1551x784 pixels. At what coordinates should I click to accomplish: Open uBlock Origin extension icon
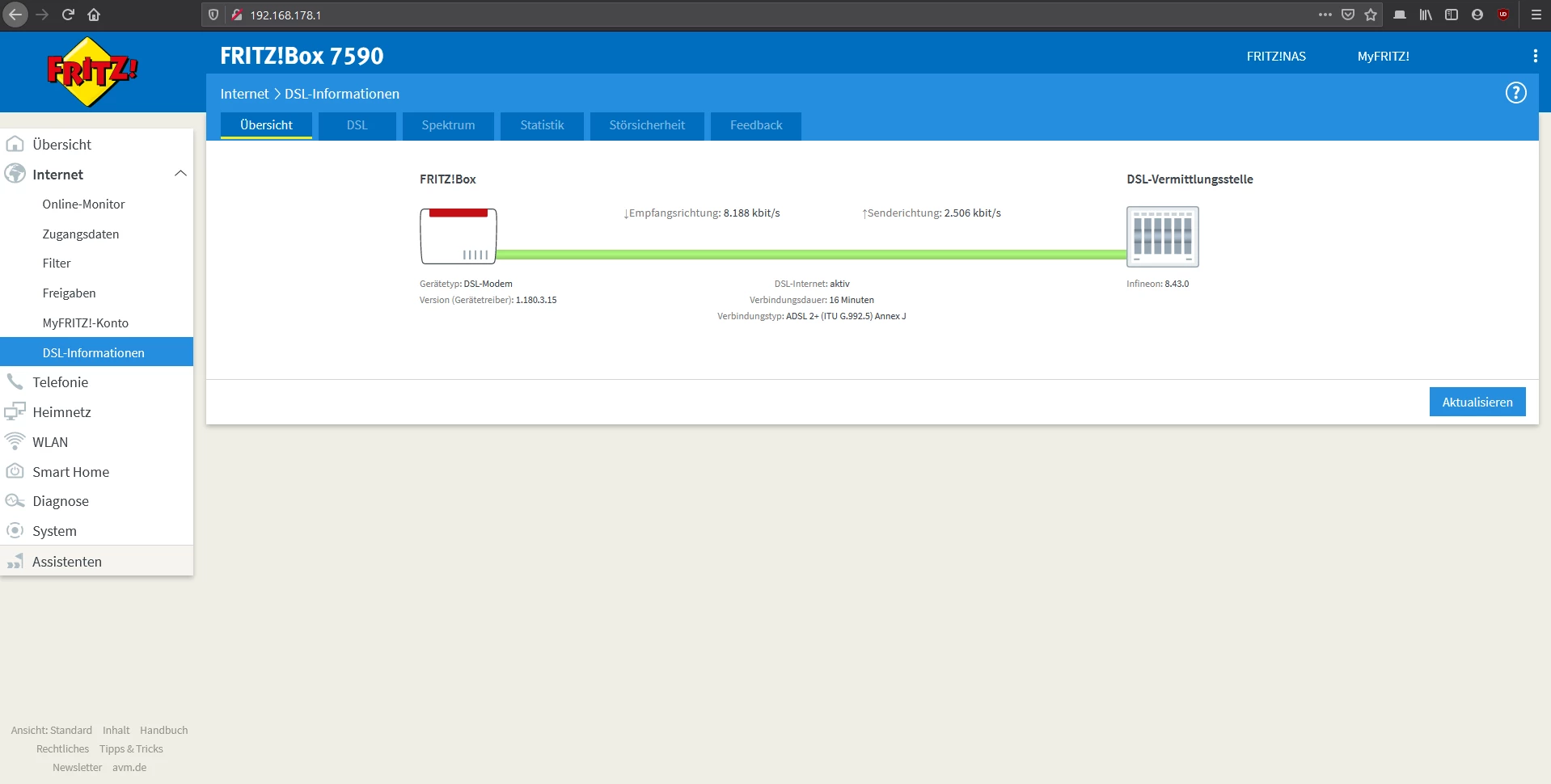point(1503,15)
